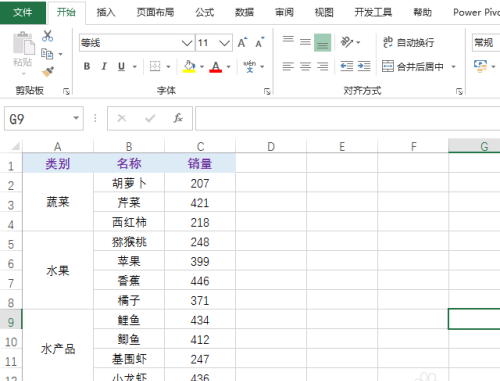
Task: Apply cell borders icon
Action: click(x=155, y=66)
